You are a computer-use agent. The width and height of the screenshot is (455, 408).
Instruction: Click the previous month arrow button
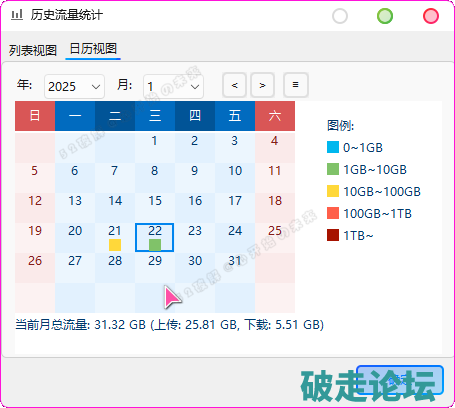234,85
